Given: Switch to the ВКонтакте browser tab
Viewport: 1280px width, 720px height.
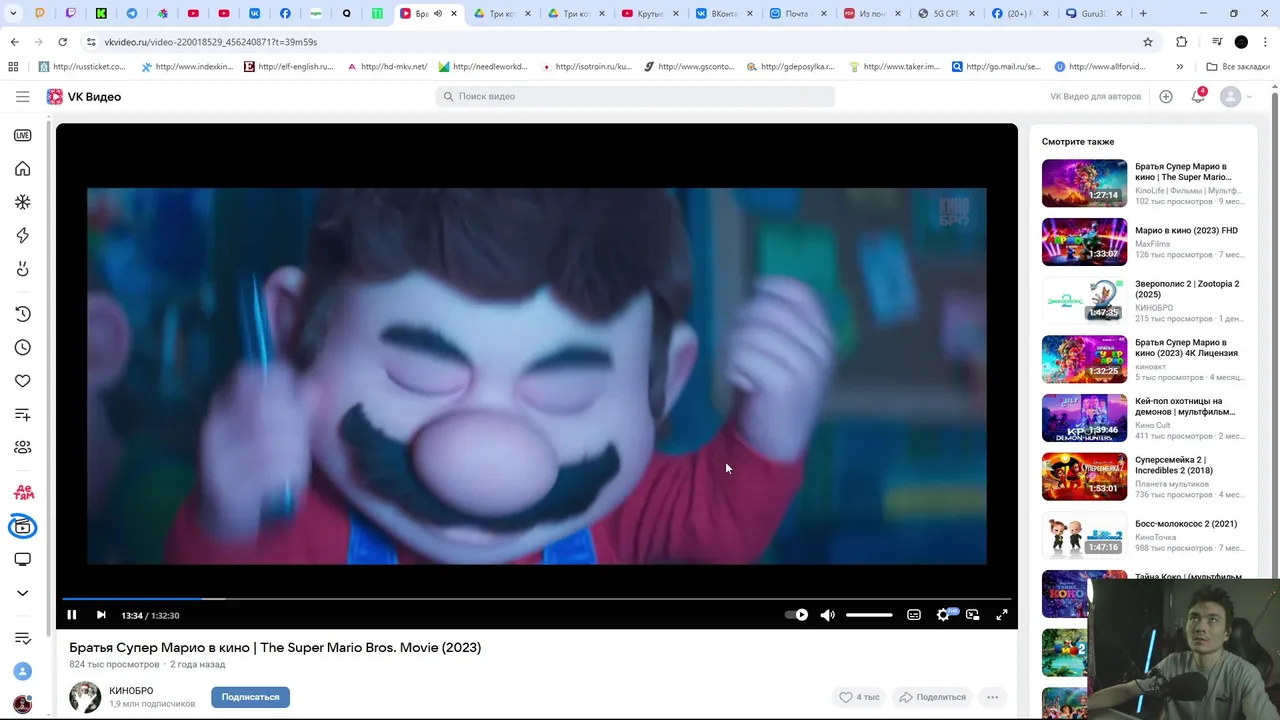Looking at the screenshot, I should point(723,14).
